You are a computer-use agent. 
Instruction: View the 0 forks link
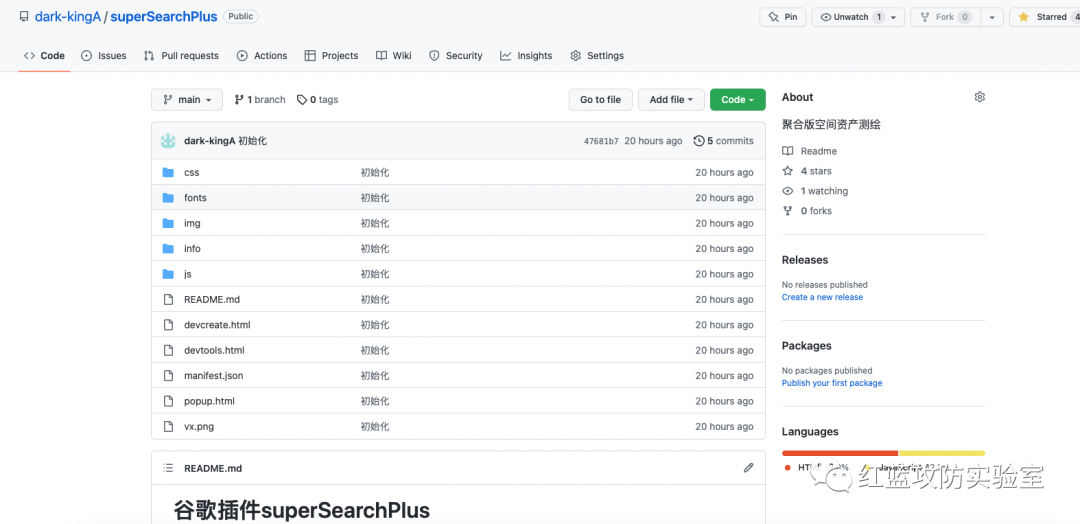[x=807, y=211]
